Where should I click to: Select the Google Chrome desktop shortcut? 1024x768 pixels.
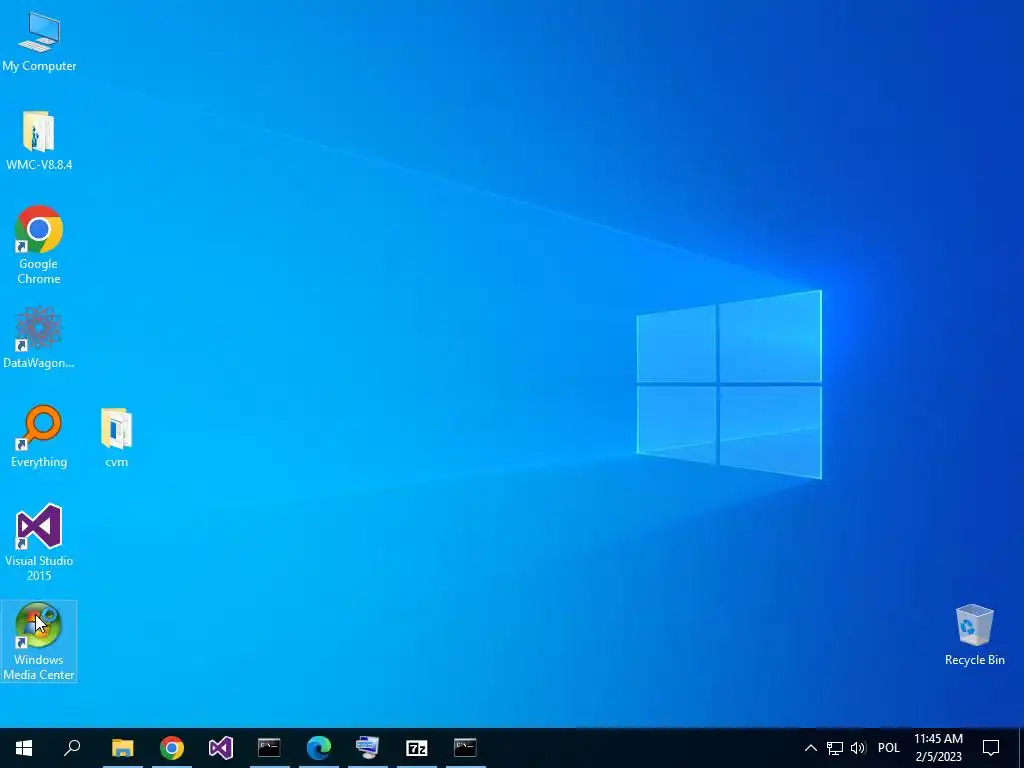pyautogui.click(x=39, y=245)
